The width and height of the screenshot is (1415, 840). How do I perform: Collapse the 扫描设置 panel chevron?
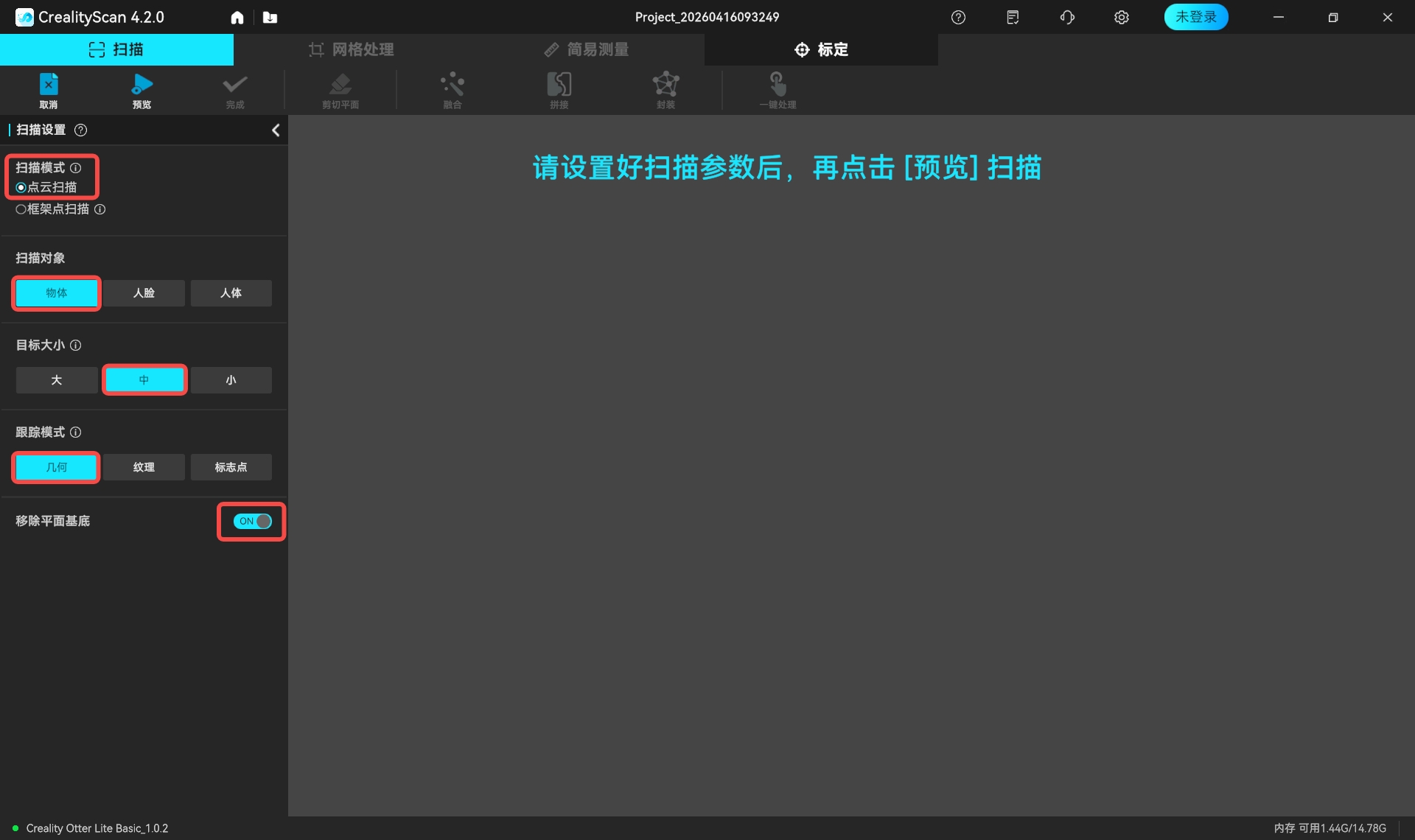[276, 130]
